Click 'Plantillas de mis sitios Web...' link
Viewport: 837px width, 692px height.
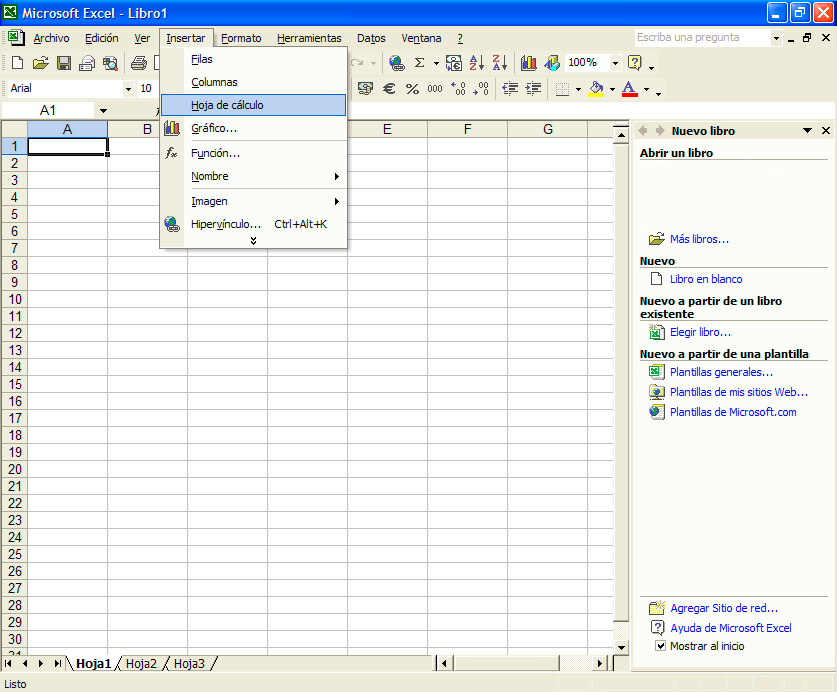(739, 392)
